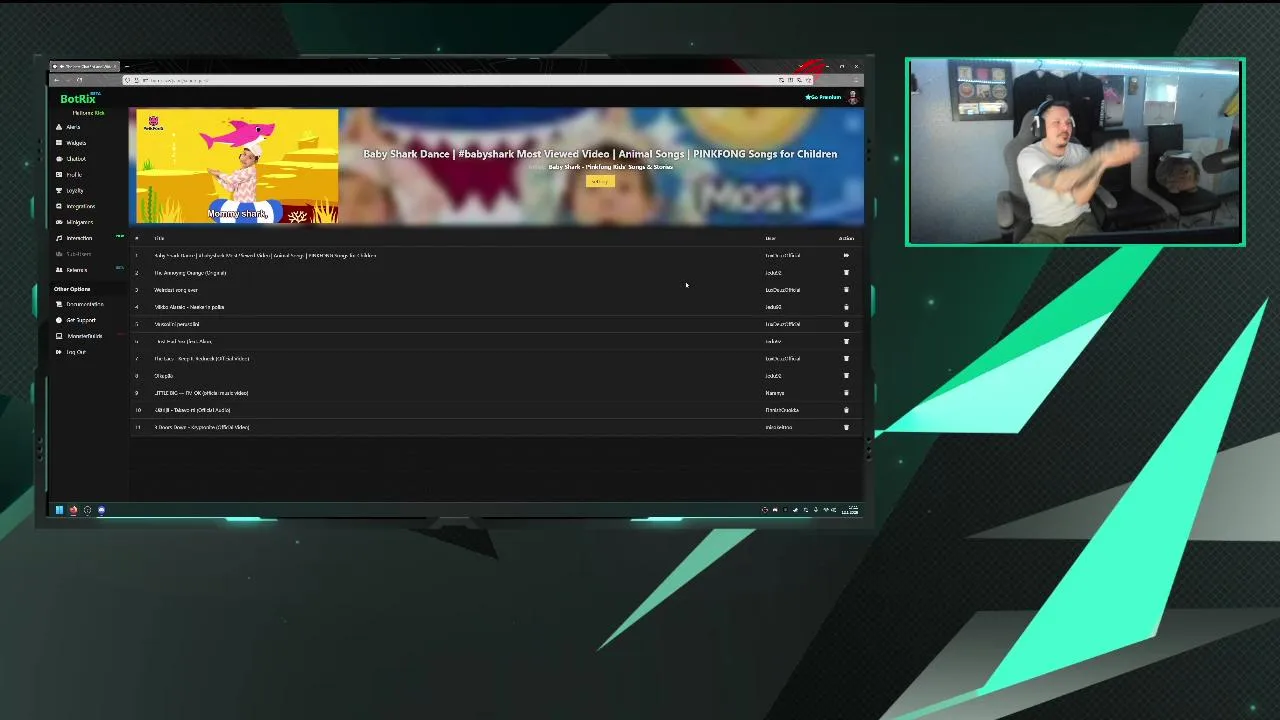Click the BotRix logo
This screenshot has height=720, width=1280.
point(78,99)
